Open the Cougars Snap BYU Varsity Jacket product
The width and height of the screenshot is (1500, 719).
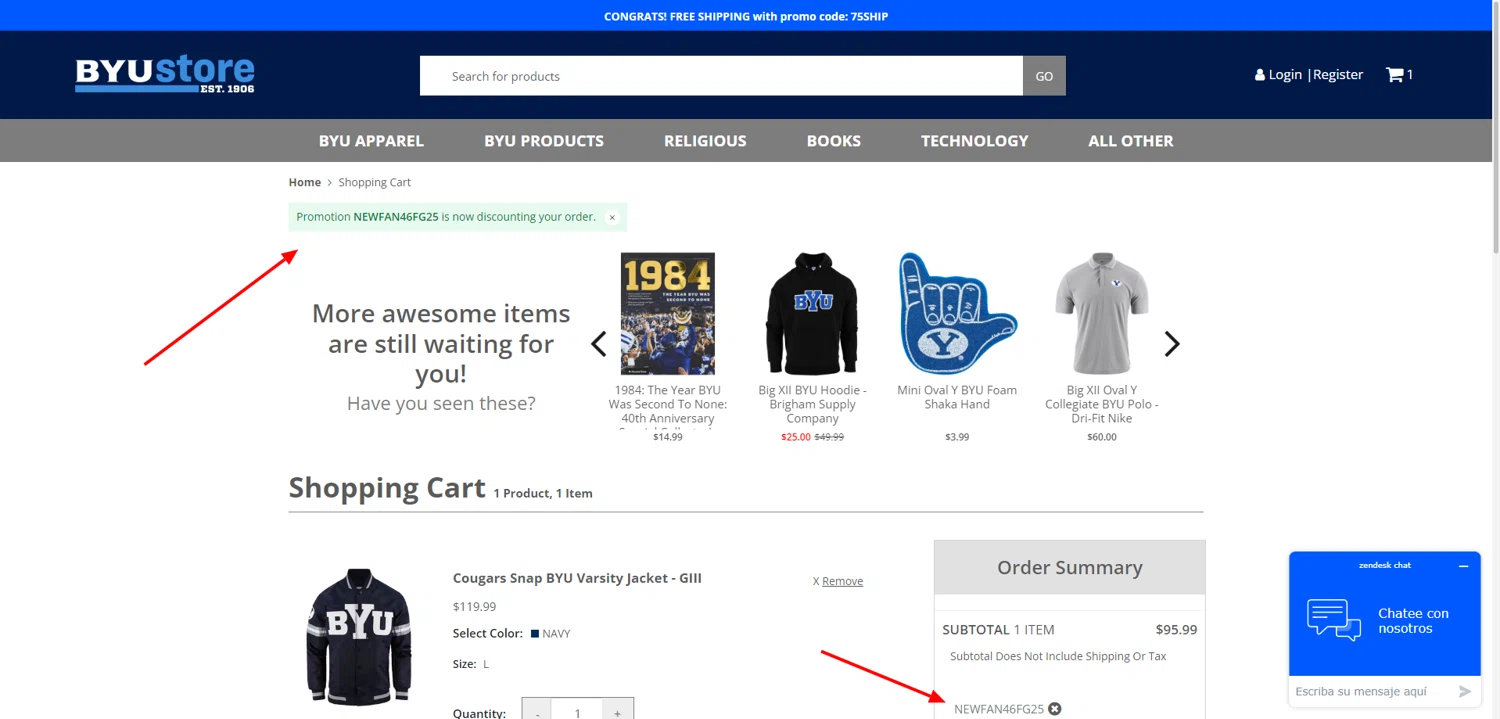coord(577,578)
